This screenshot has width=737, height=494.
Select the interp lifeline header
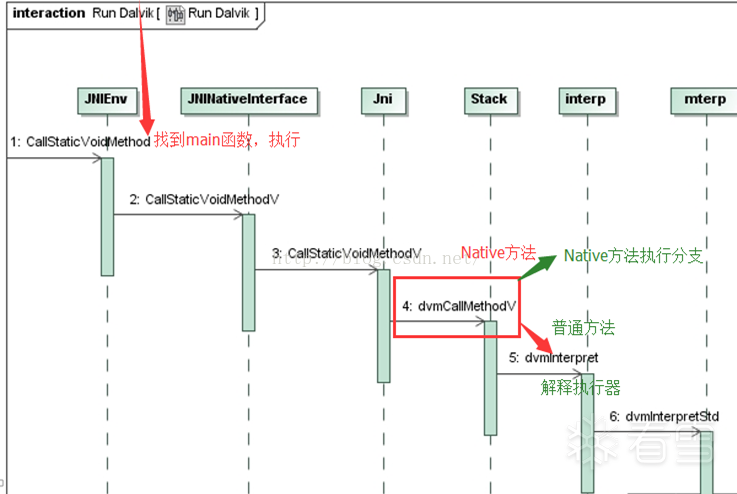[587, 100]
